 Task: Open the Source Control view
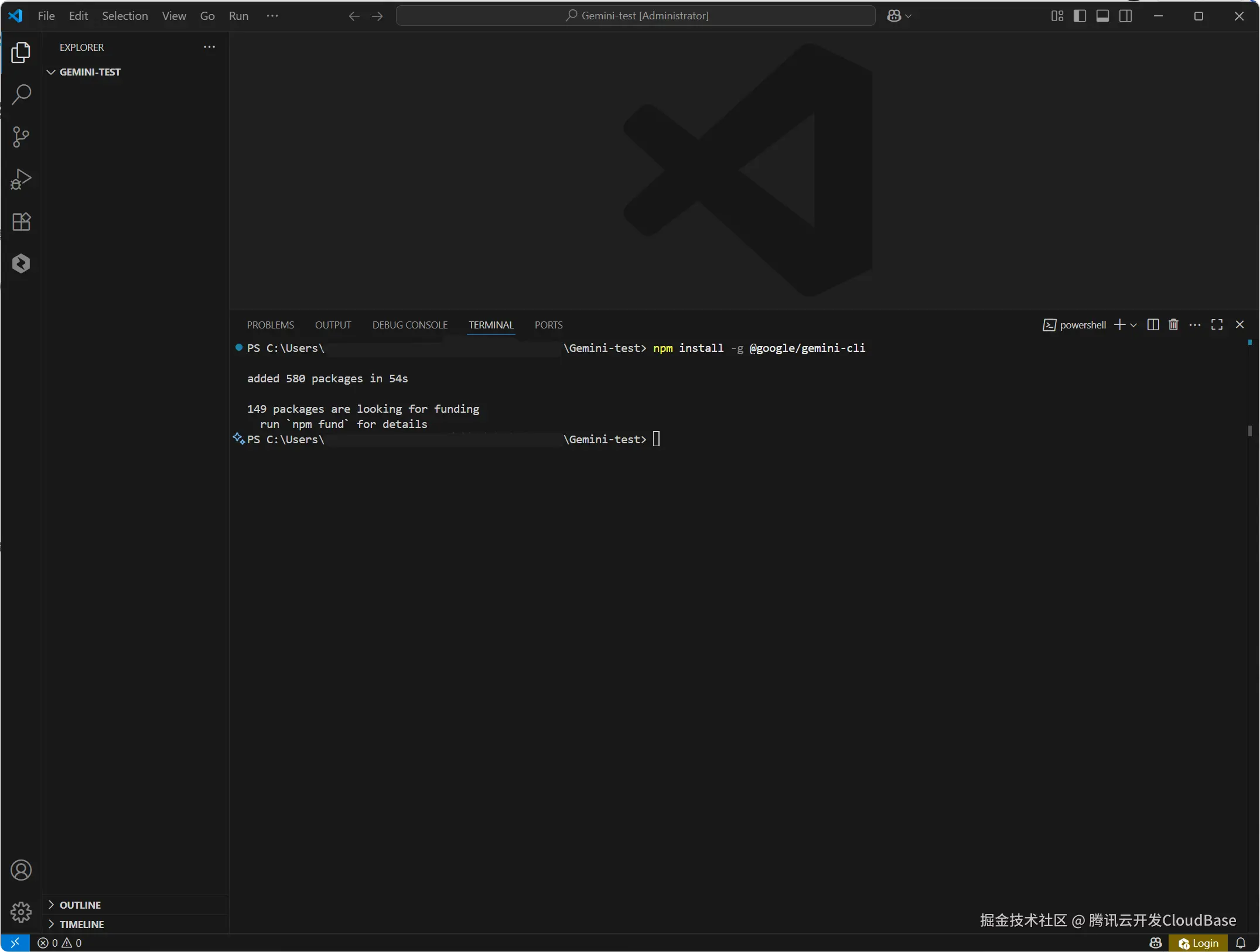21,137
